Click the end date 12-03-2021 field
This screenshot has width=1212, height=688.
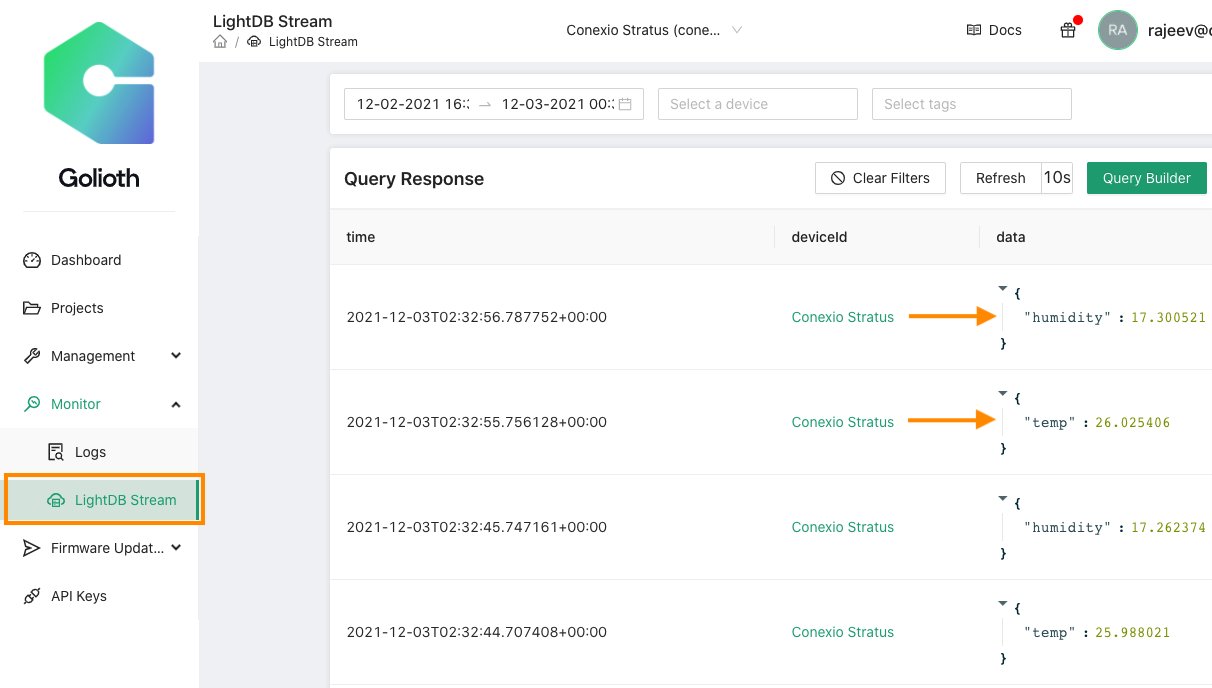pyautogui.click(x=557, y=104)
